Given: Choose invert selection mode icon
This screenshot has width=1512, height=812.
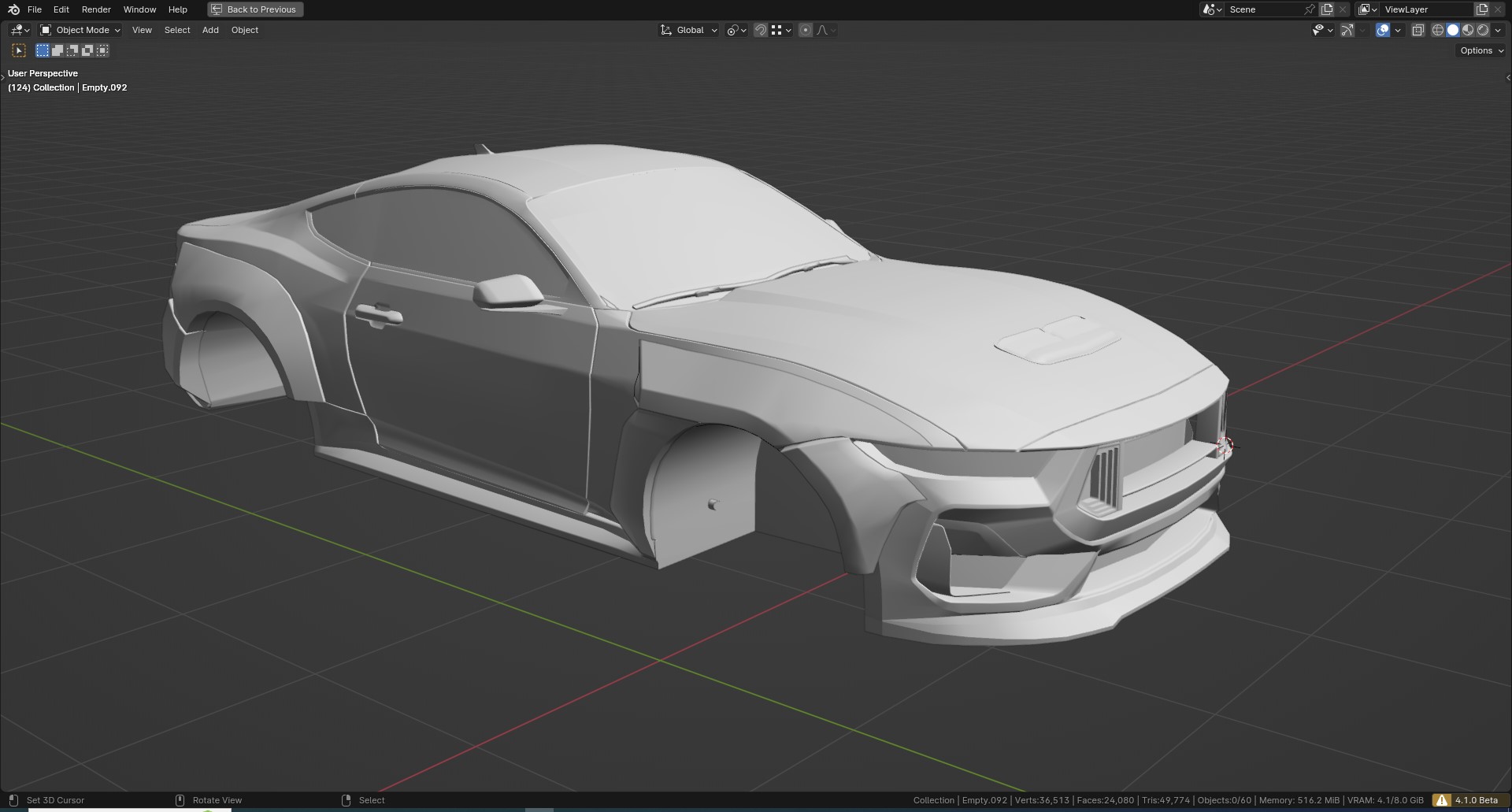Looking at the screenshot, I should pos(87,50).
